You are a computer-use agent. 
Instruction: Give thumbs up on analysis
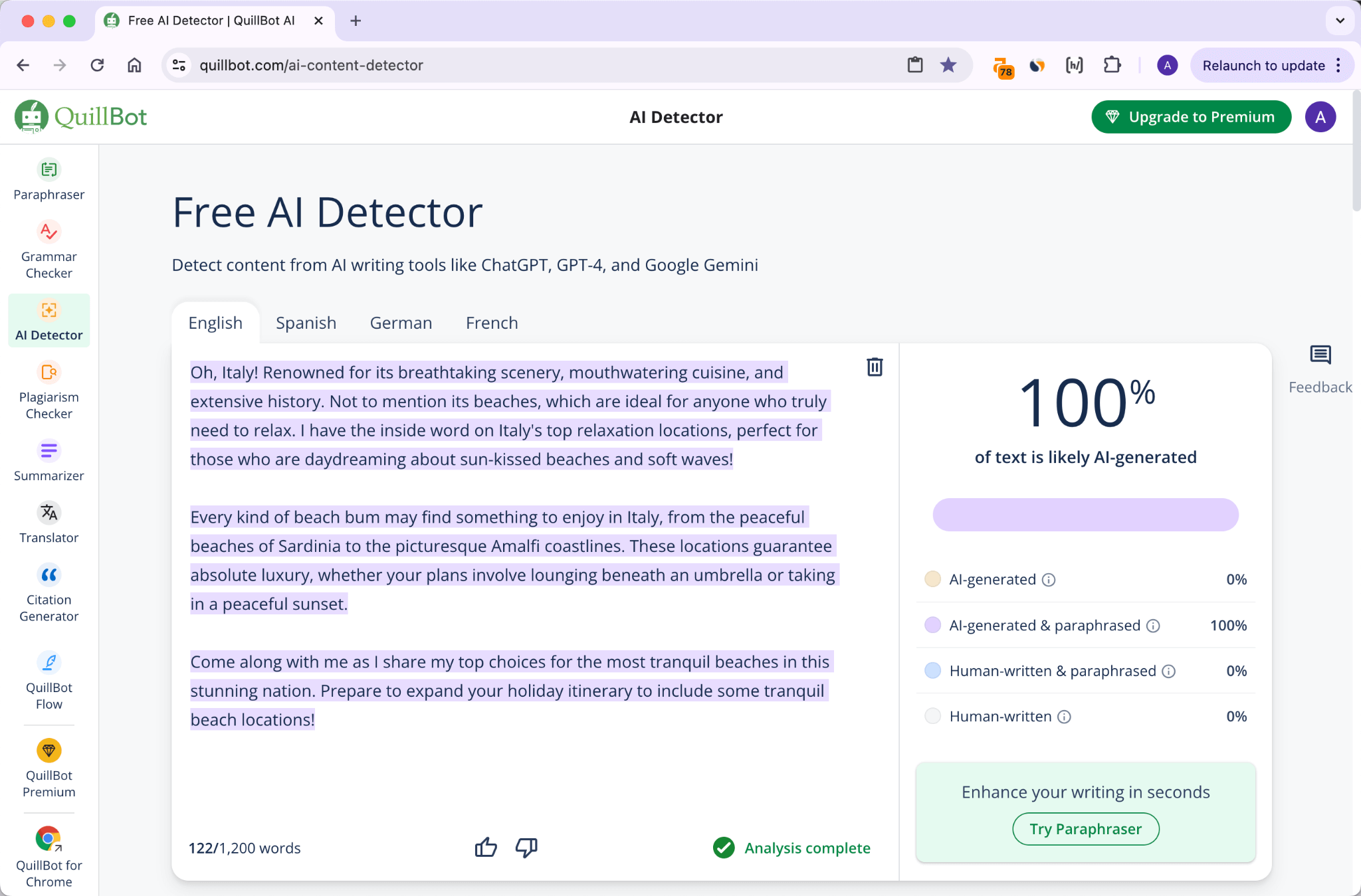tap(486, 848)
